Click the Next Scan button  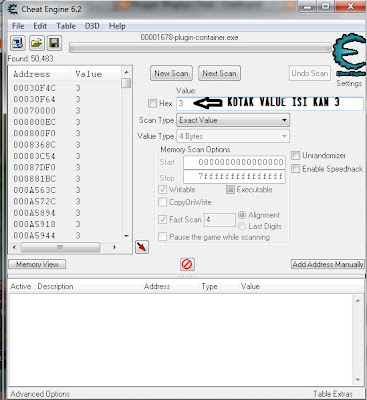(x=219, y=73)
